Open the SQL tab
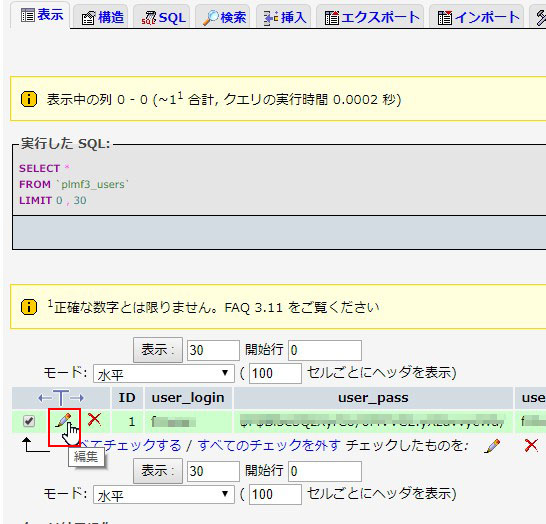546x524 pixels. coord(163,17)
